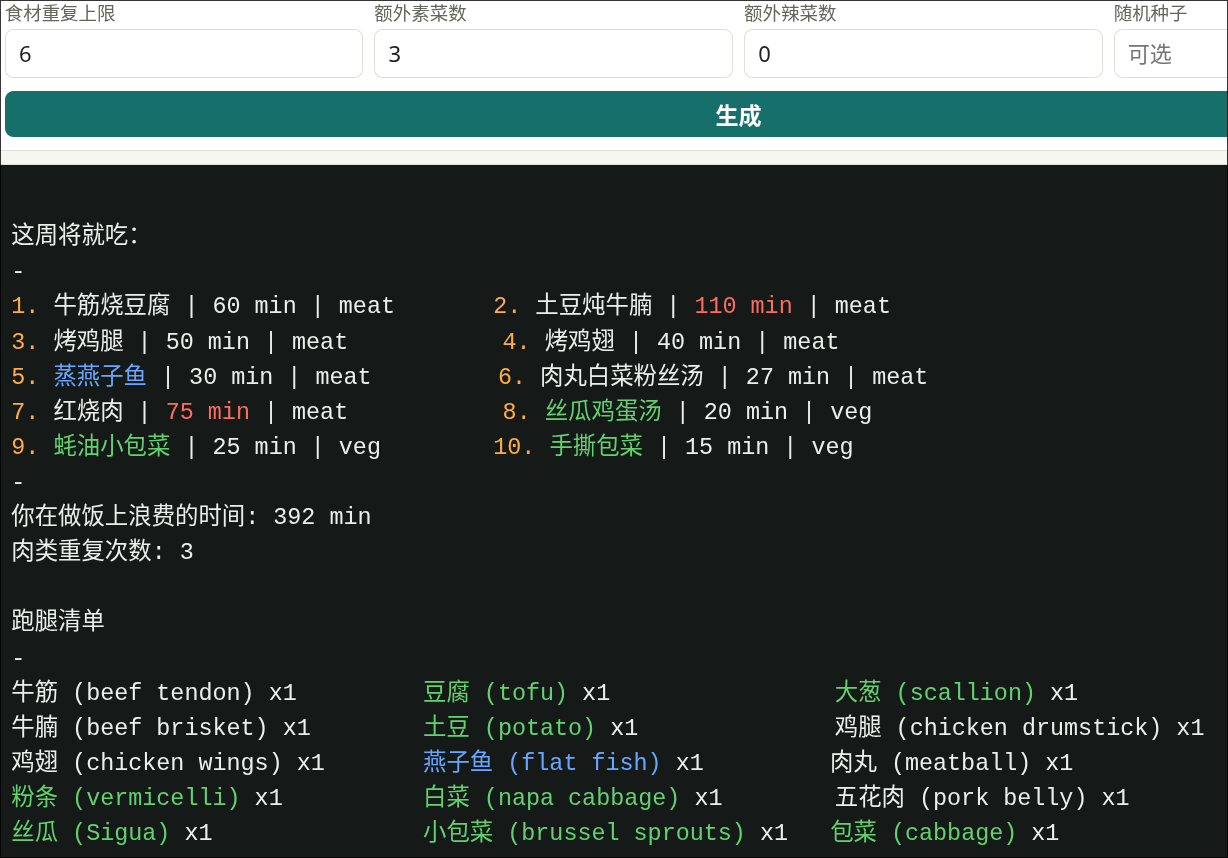Select 肉丸白菜粉丝汤 in the menu
This screenshot has width=1228, height=858.
point(622,377)
